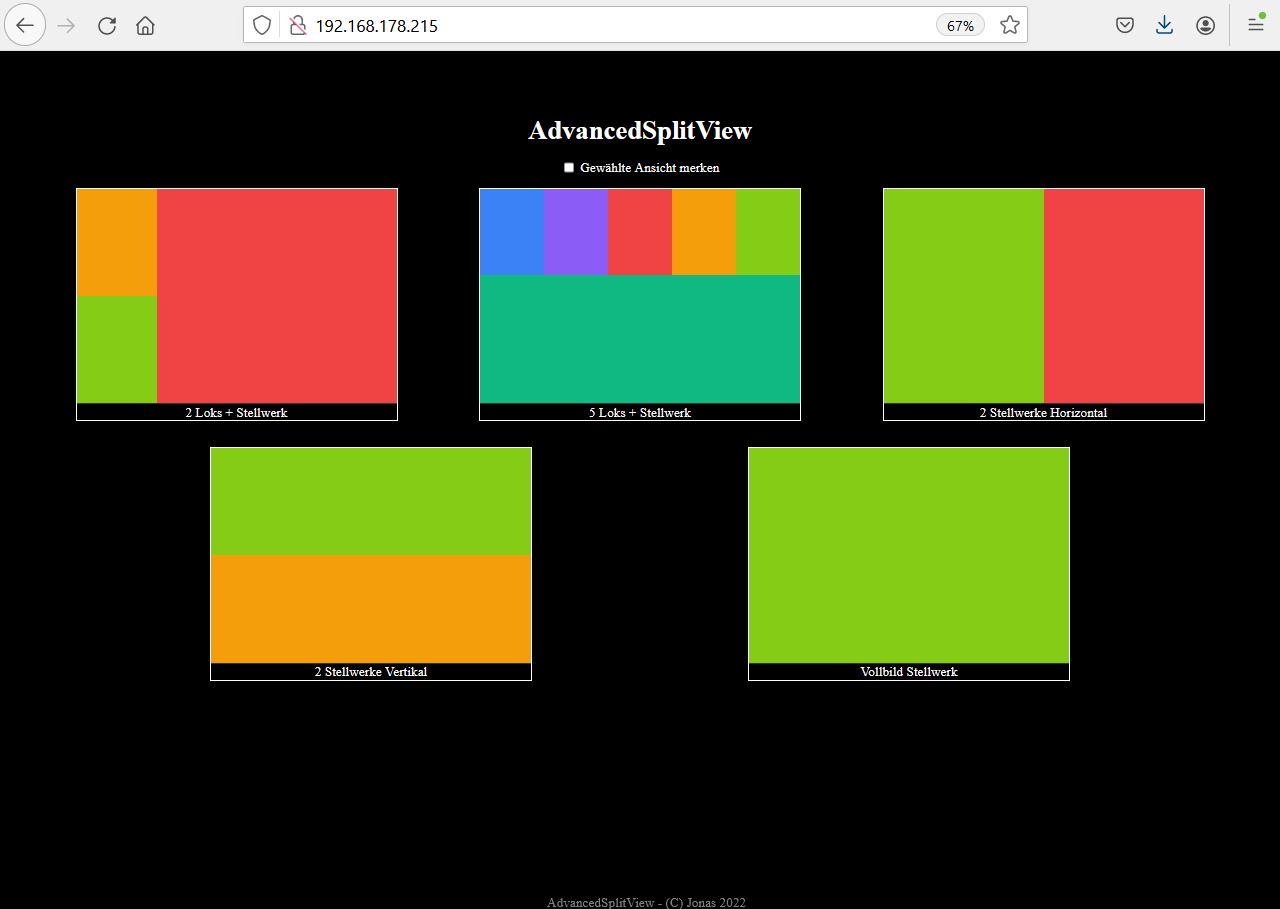Reset the 67% zoom level indicator

[960, 26]
